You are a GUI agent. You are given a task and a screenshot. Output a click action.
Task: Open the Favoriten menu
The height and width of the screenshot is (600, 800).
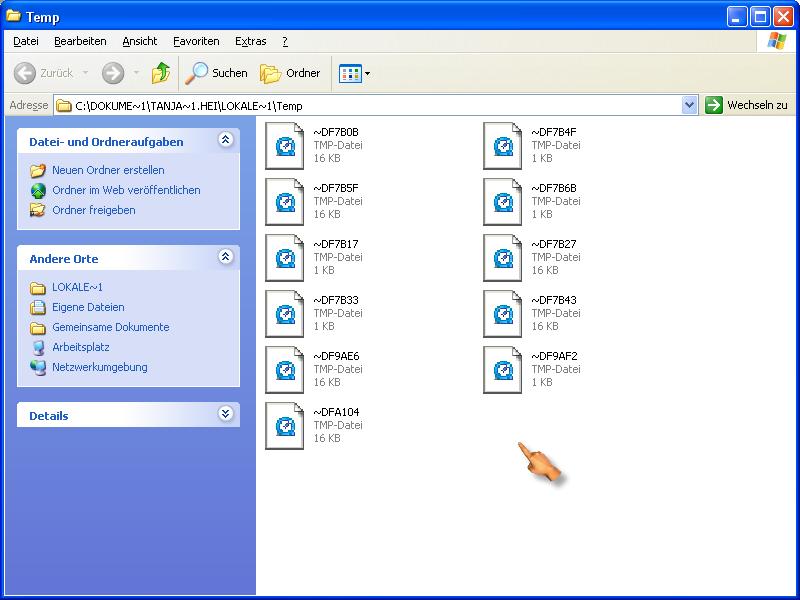pyautogui.click(x=196, y=41)
